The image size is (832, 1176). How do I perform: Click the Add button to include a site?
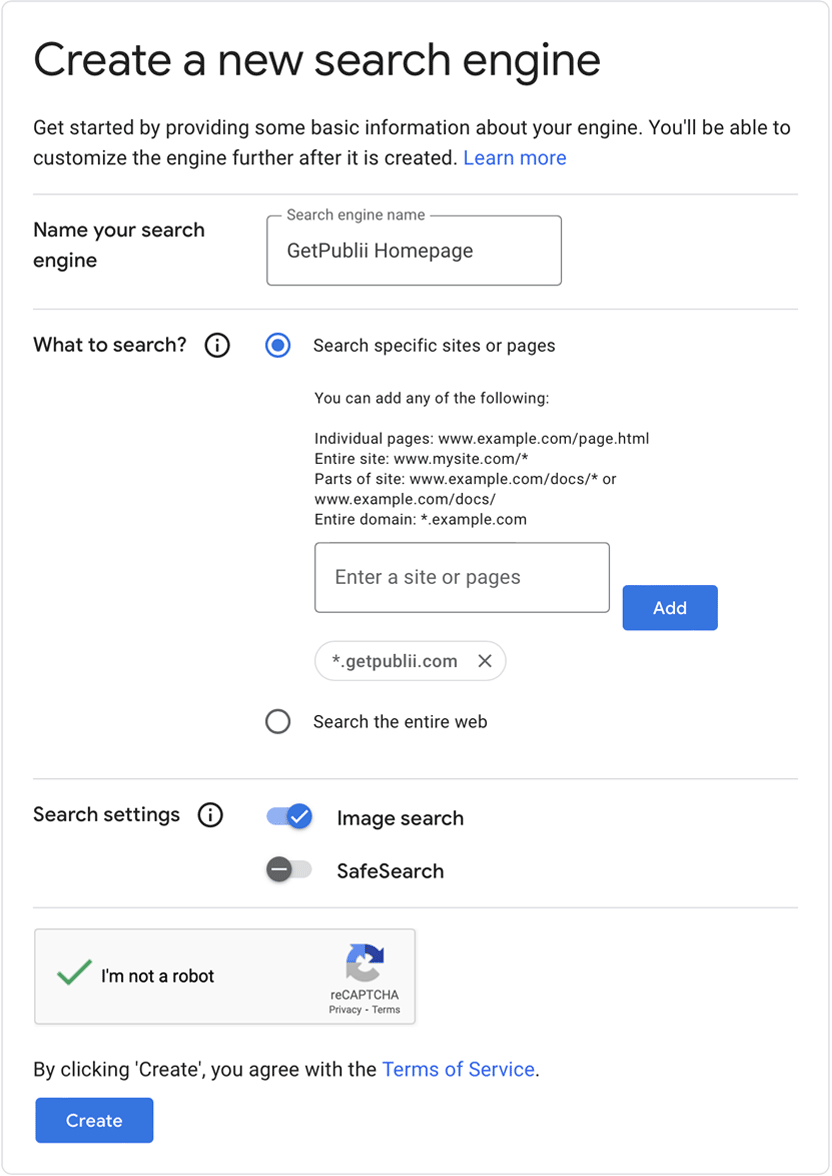pyautogui.click(x=669, y=607)
